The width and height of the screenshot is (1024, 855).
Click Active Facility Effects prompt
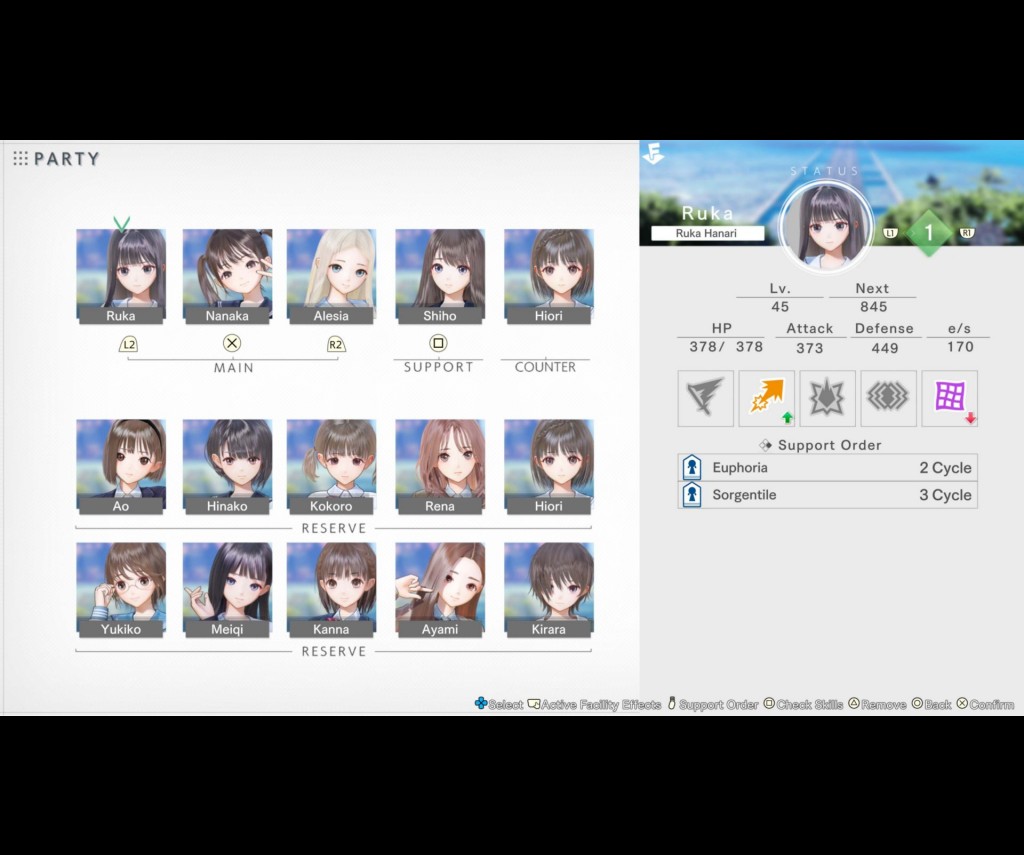(594, 704)
